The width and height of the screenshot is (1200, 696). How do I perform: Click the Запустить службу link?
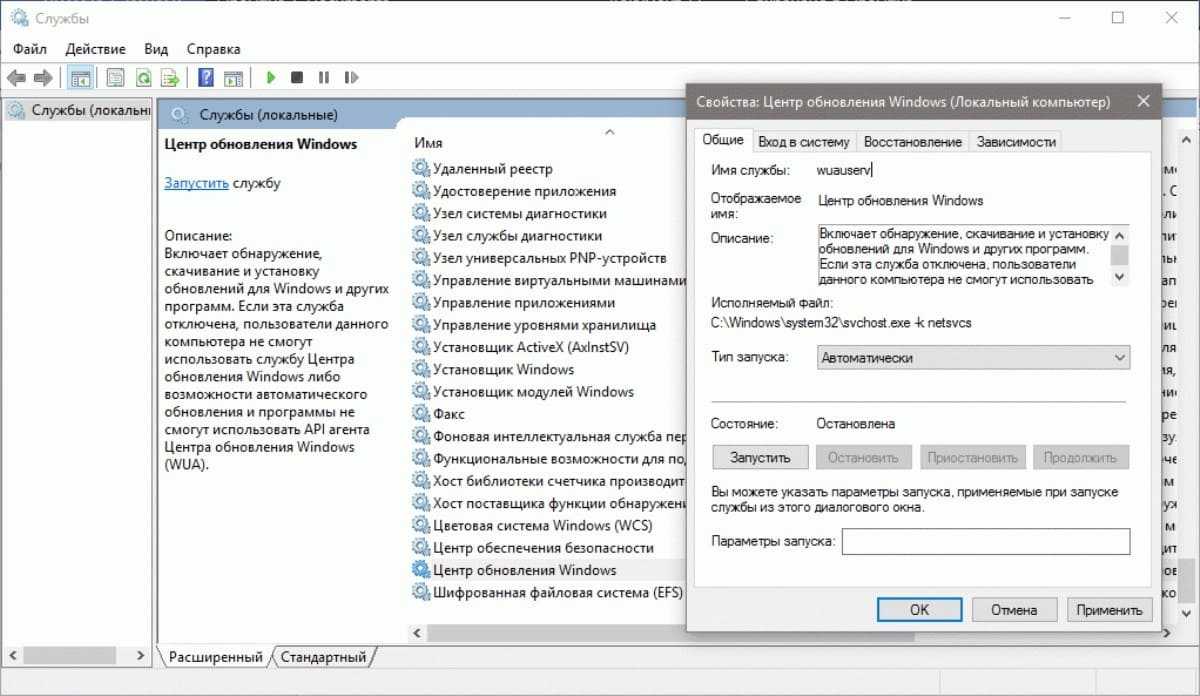tap(196, 183)
